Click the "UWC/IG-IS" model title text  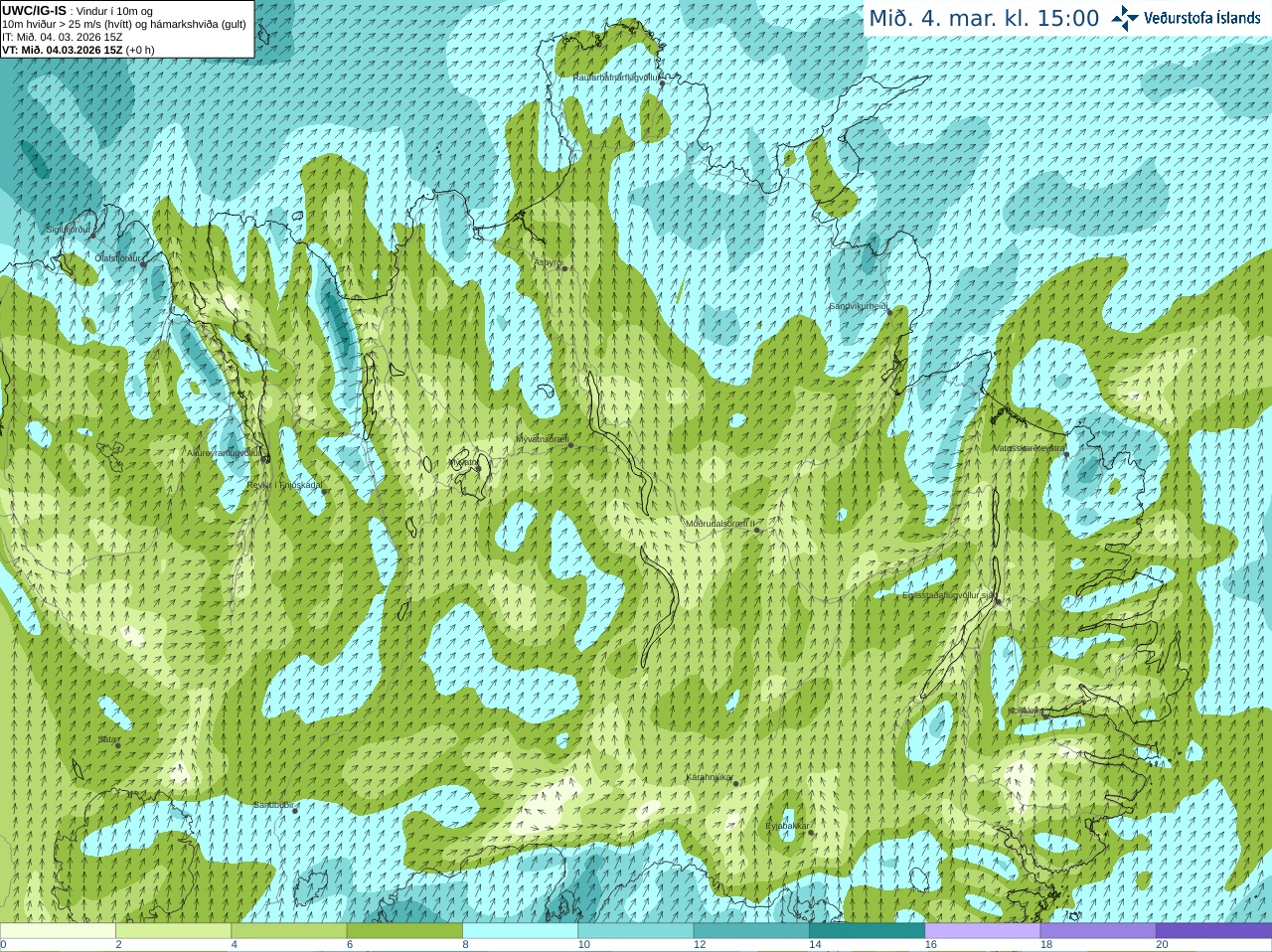pos(35,11)
